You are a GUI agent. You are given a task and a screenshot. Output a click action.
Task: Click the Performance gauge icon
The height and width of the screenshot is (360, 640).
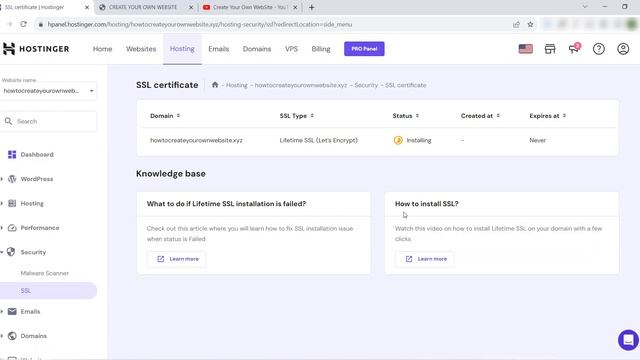click(x=12, y=228)
